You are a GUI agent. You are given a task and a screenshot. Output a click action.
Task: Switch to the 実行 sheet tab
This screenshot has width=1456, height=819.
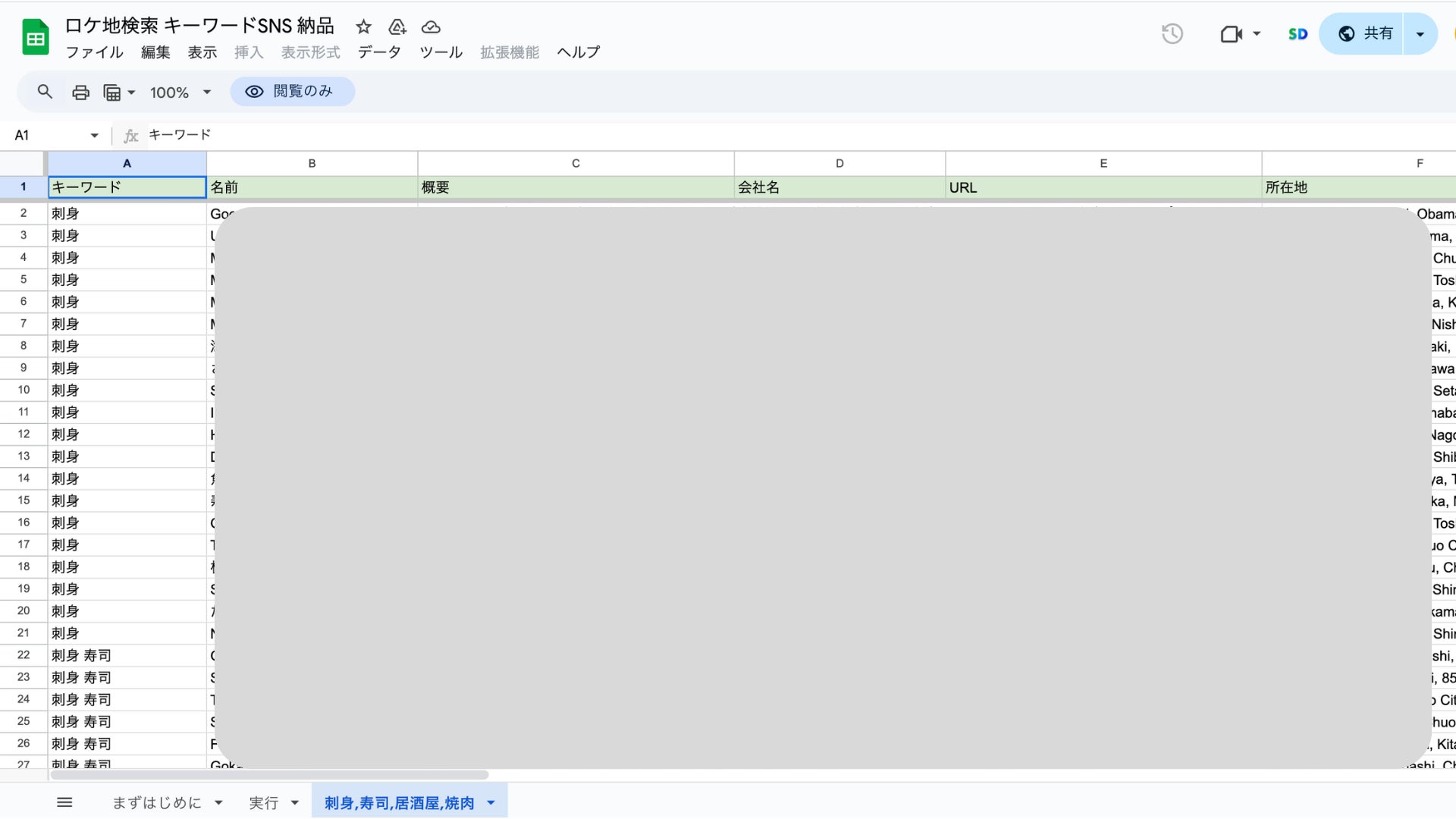point(264,802)
